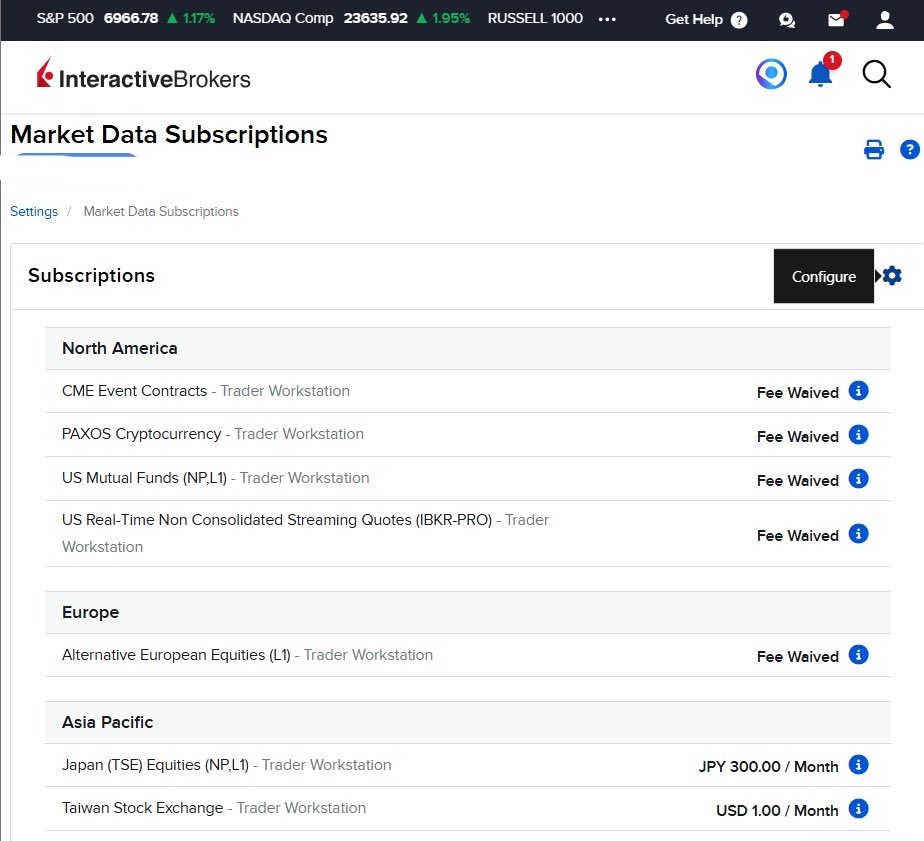Show info for CME Event Contracts

pyautogui.click(x=858, y=390)
